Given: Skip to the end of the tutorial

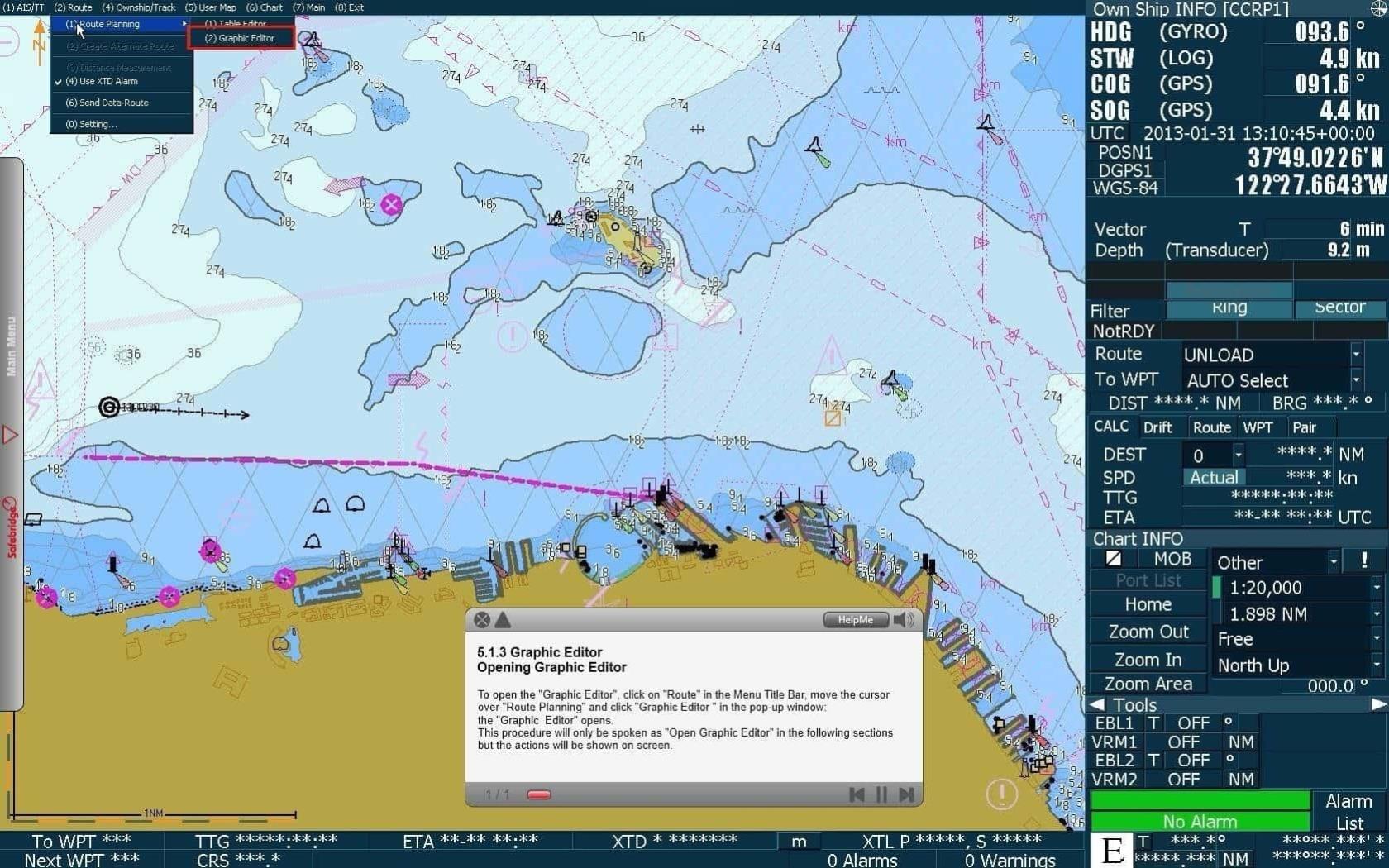Looking at the screenshot, I should [906, 795].
